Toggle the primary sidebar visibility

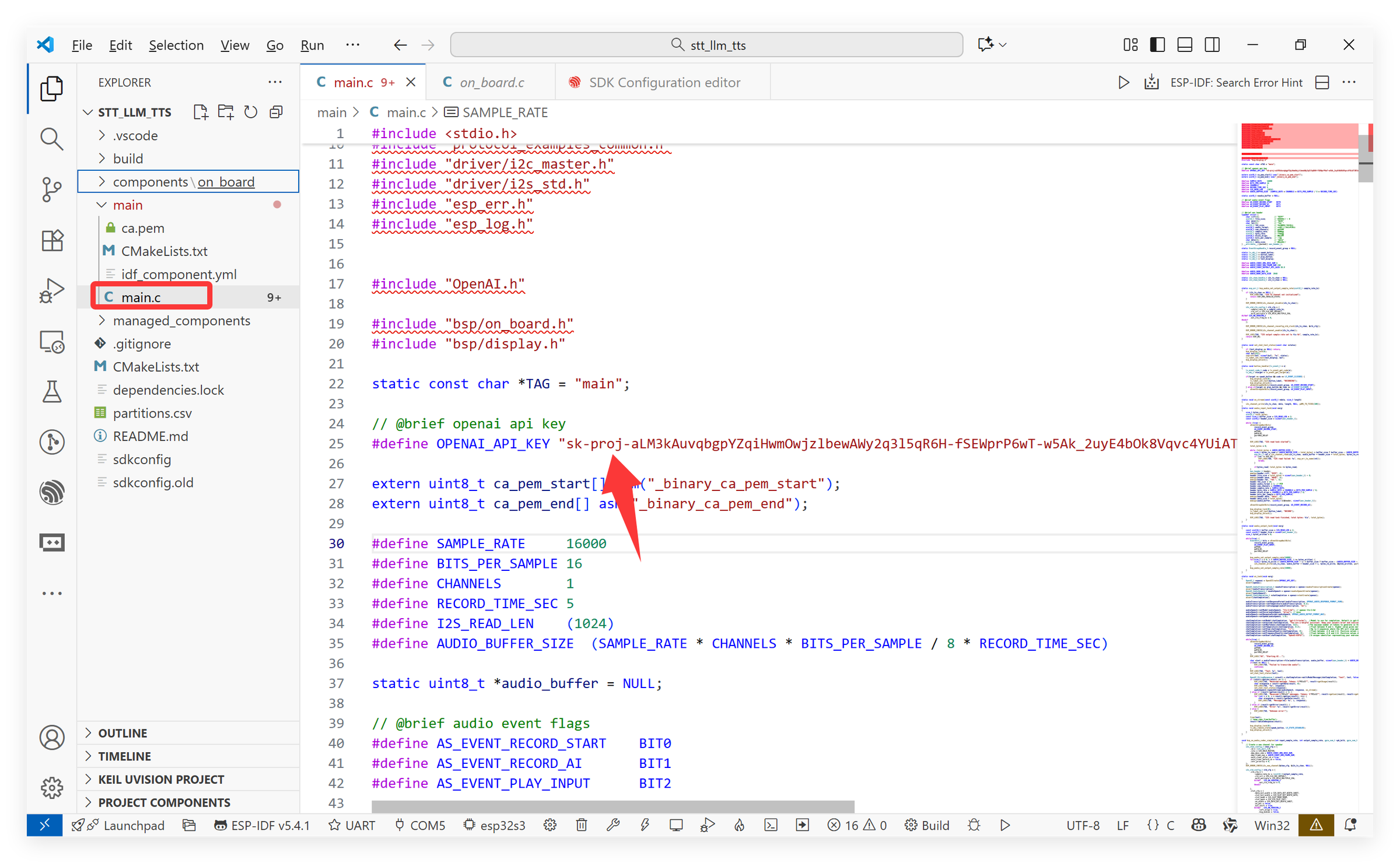point(1157,44)
